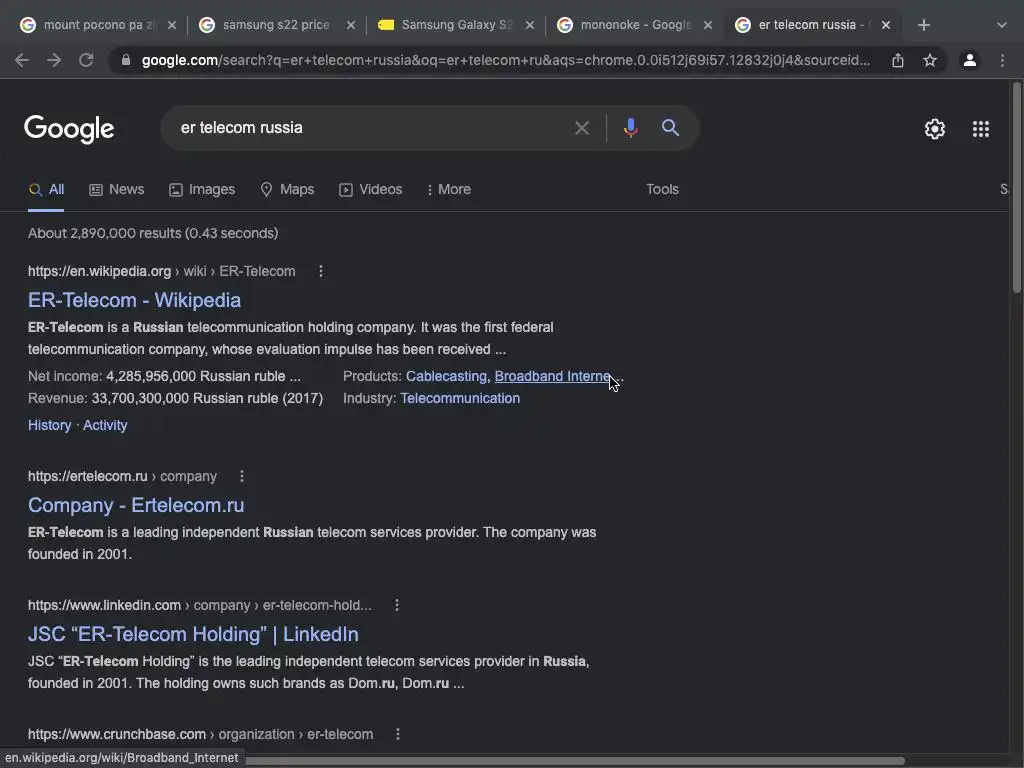Open Chrome three-dot menu
The height and width of the screenshot is (768, 1024).
[x=1002, y=60]
